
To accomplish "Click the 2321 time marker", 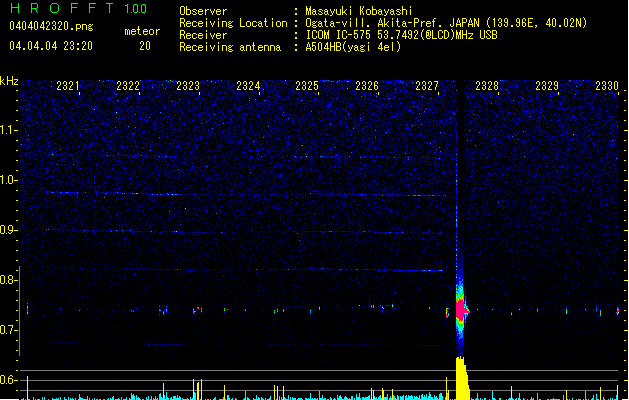I will tap(67, 86).
